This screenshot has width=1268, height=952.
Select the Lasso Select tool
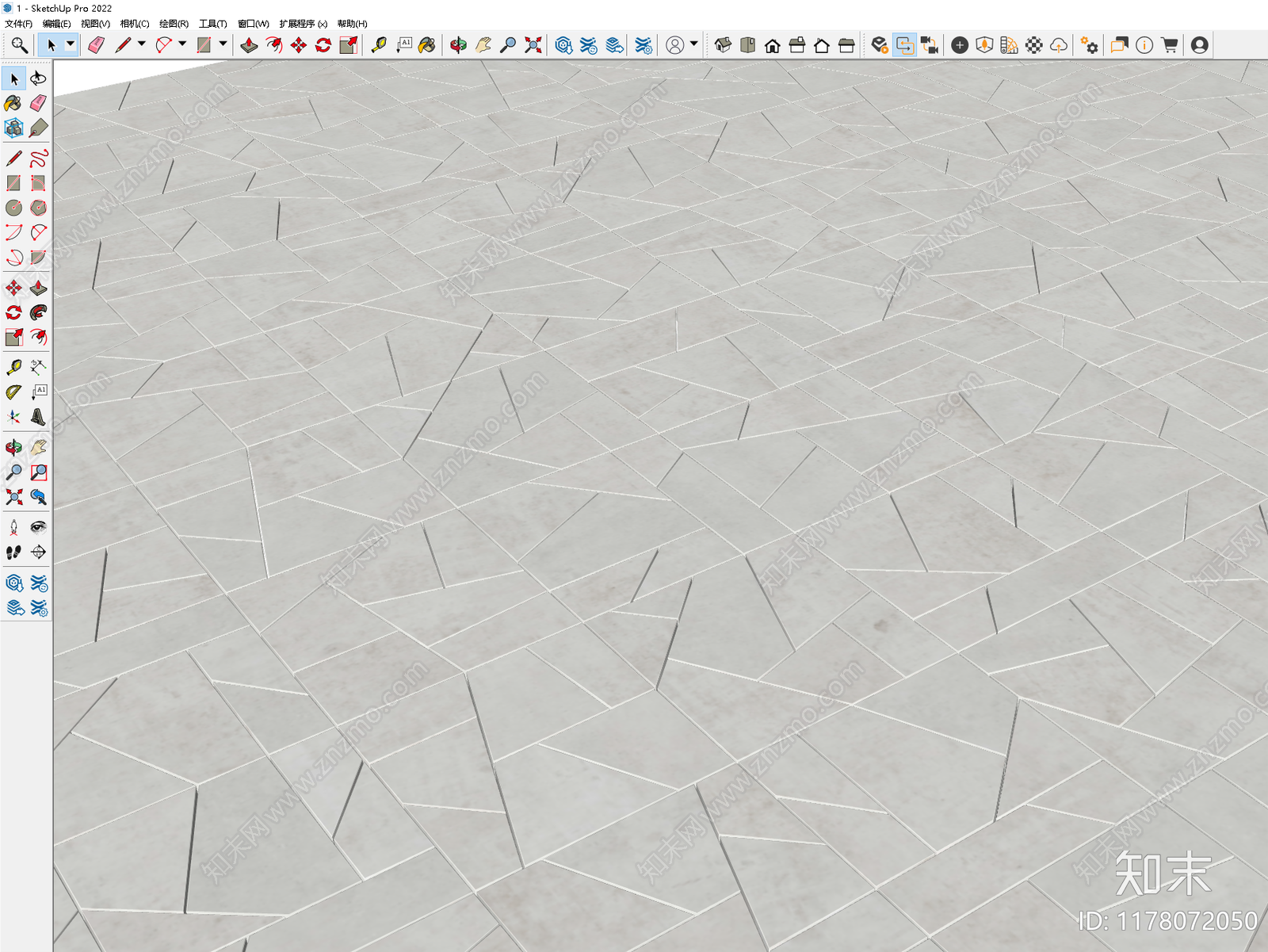38,78
